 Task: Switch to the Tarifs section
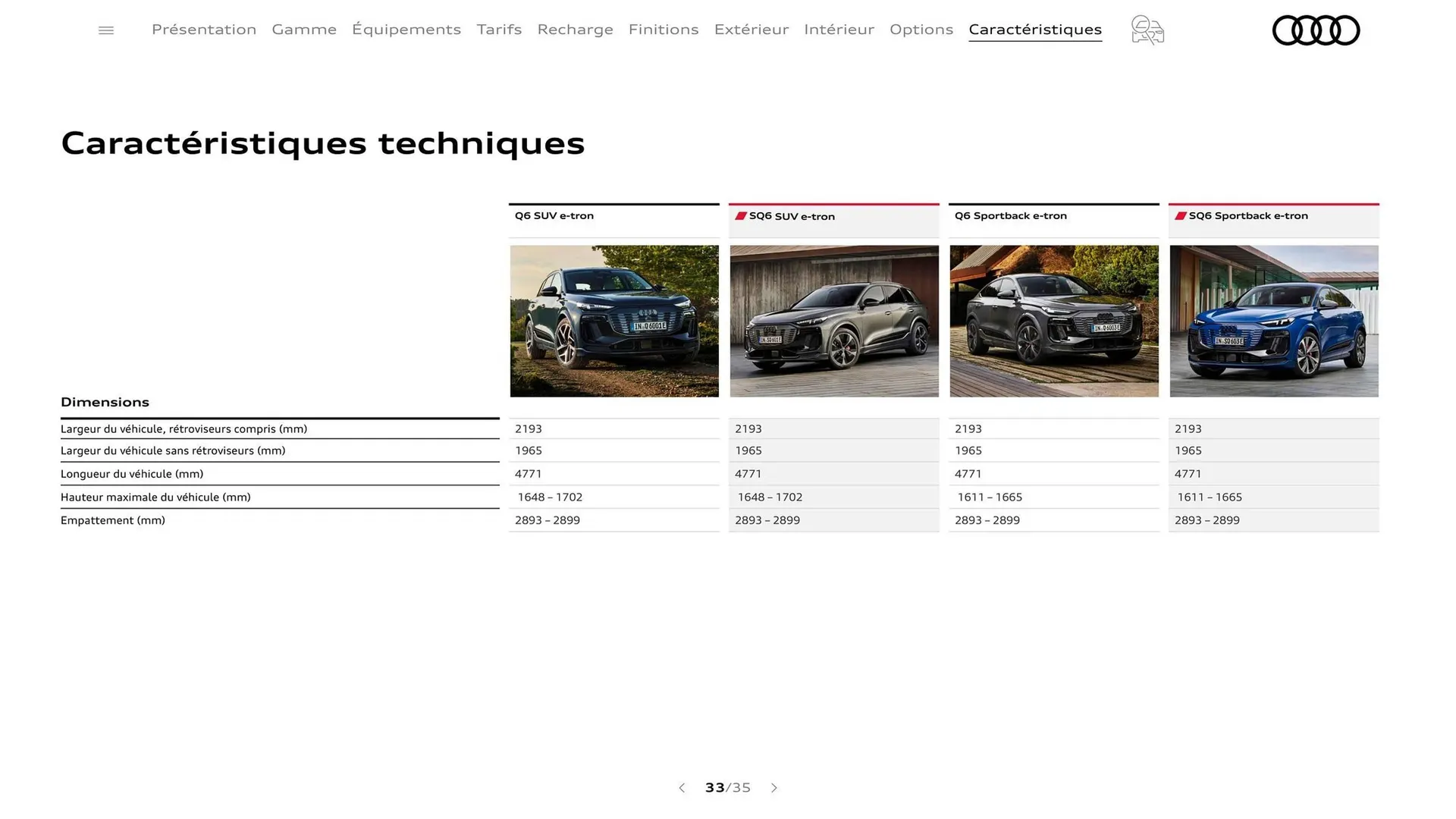[x=499, y=30]
